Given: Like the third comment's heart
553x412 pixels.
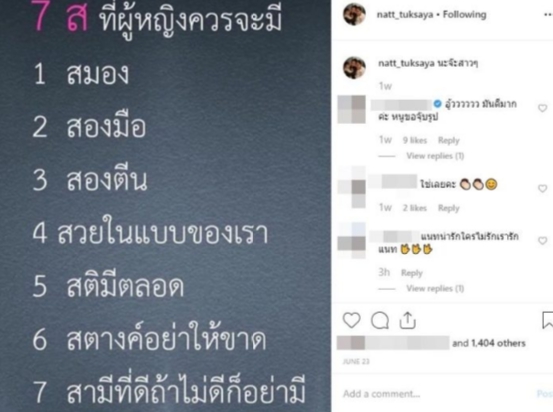Looking at the screenshot, I should click(x=542, y=241).
